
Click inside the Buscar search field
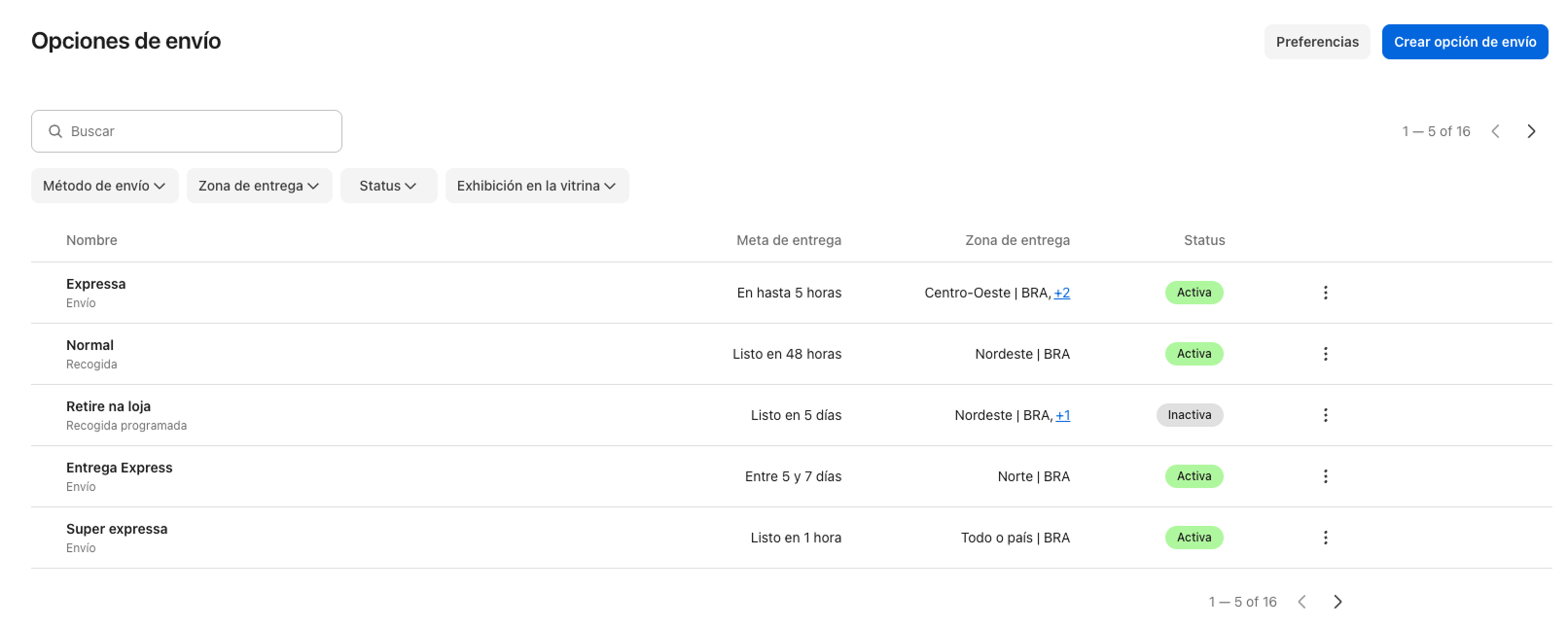[186, 130]
